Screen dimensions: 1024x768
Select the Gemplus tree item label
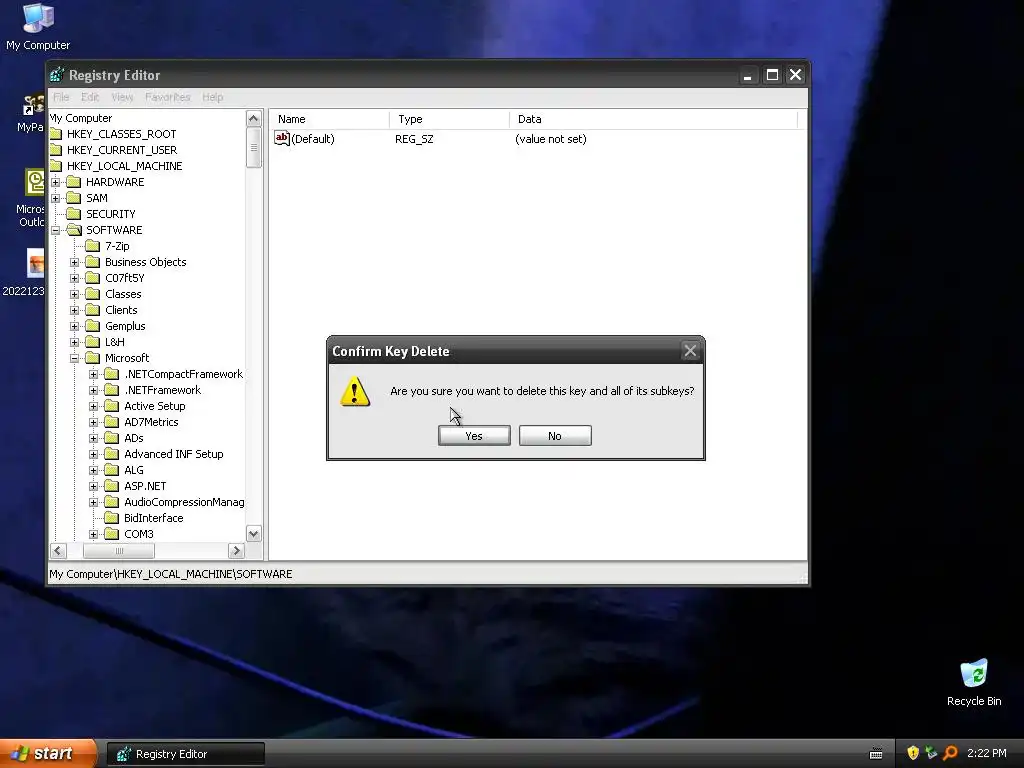click(x=125, y=326)
